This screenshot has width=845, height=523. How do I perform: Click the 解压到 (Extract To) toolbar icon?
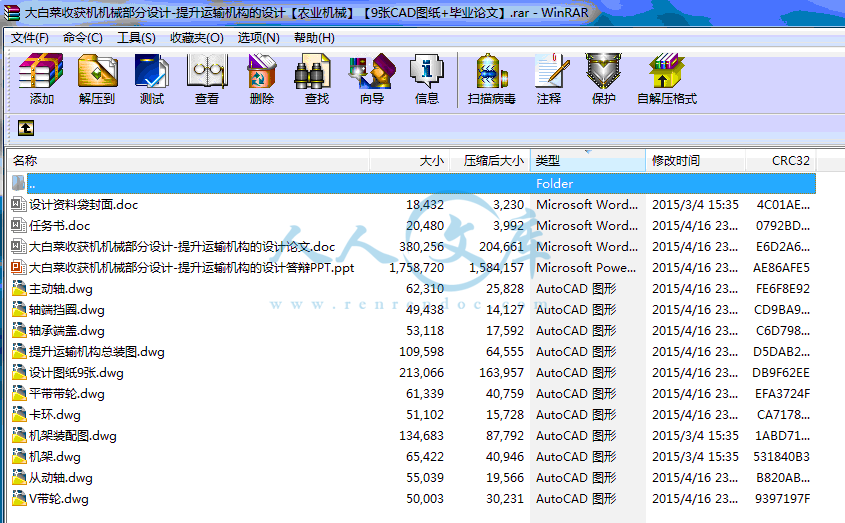[97, 71]
